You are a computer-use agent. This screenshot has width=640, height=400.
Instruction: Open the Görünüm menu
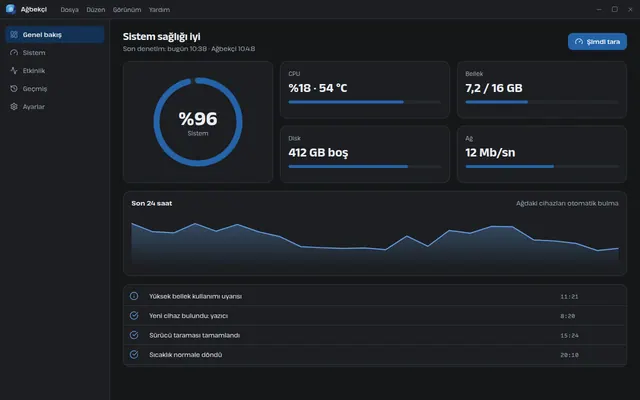[x=127, y=9]
